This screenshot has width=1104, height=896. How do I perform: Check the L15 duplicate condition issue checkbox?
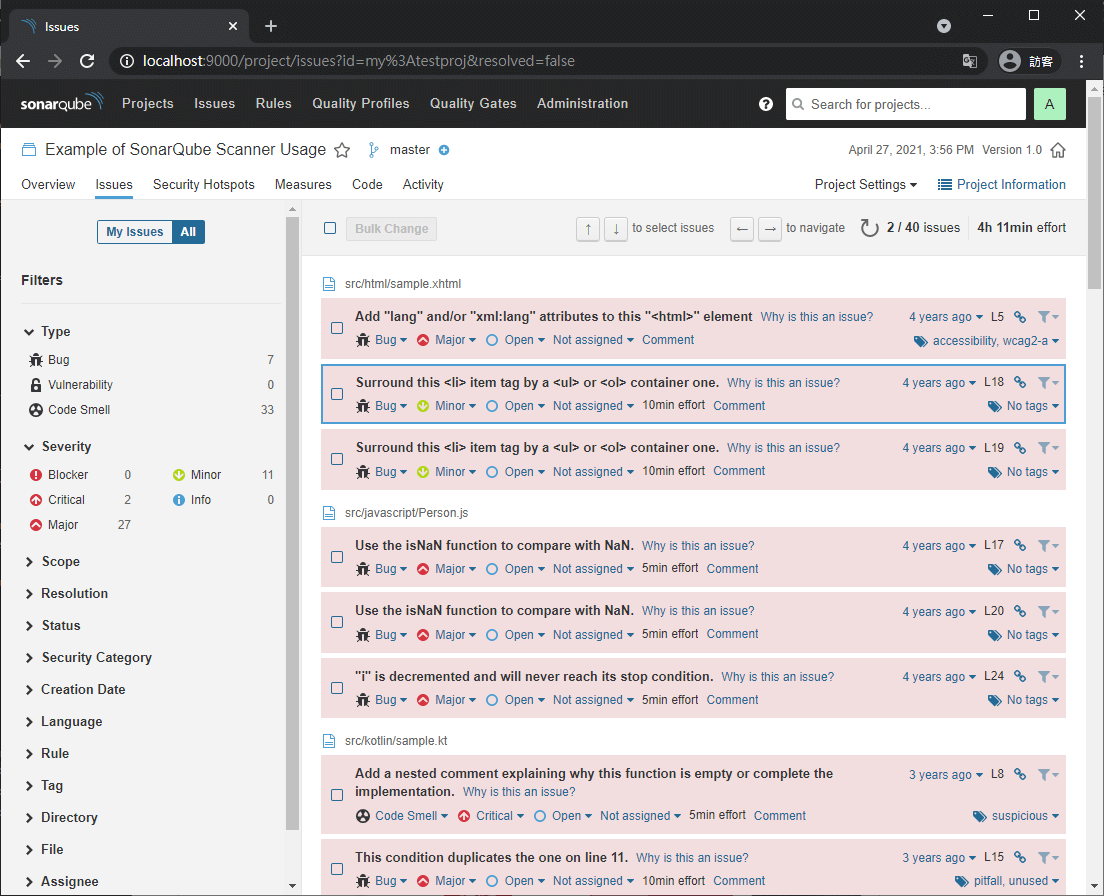(x=337, y=869)
